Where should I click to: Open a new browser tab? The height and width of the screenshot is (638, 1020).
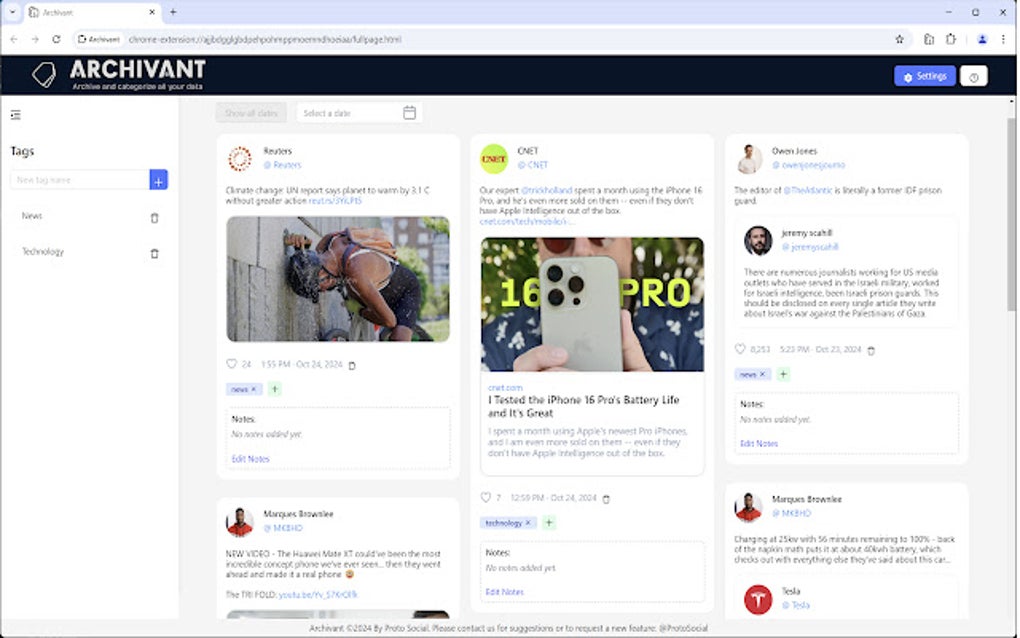tap(173, 12)
